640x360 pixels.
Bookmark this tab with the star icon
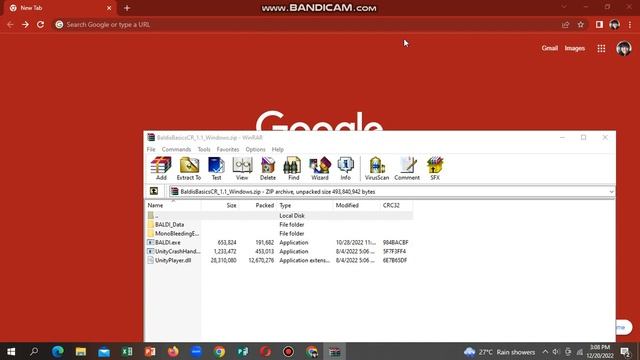pyautogui.click(x=580, y=24)
